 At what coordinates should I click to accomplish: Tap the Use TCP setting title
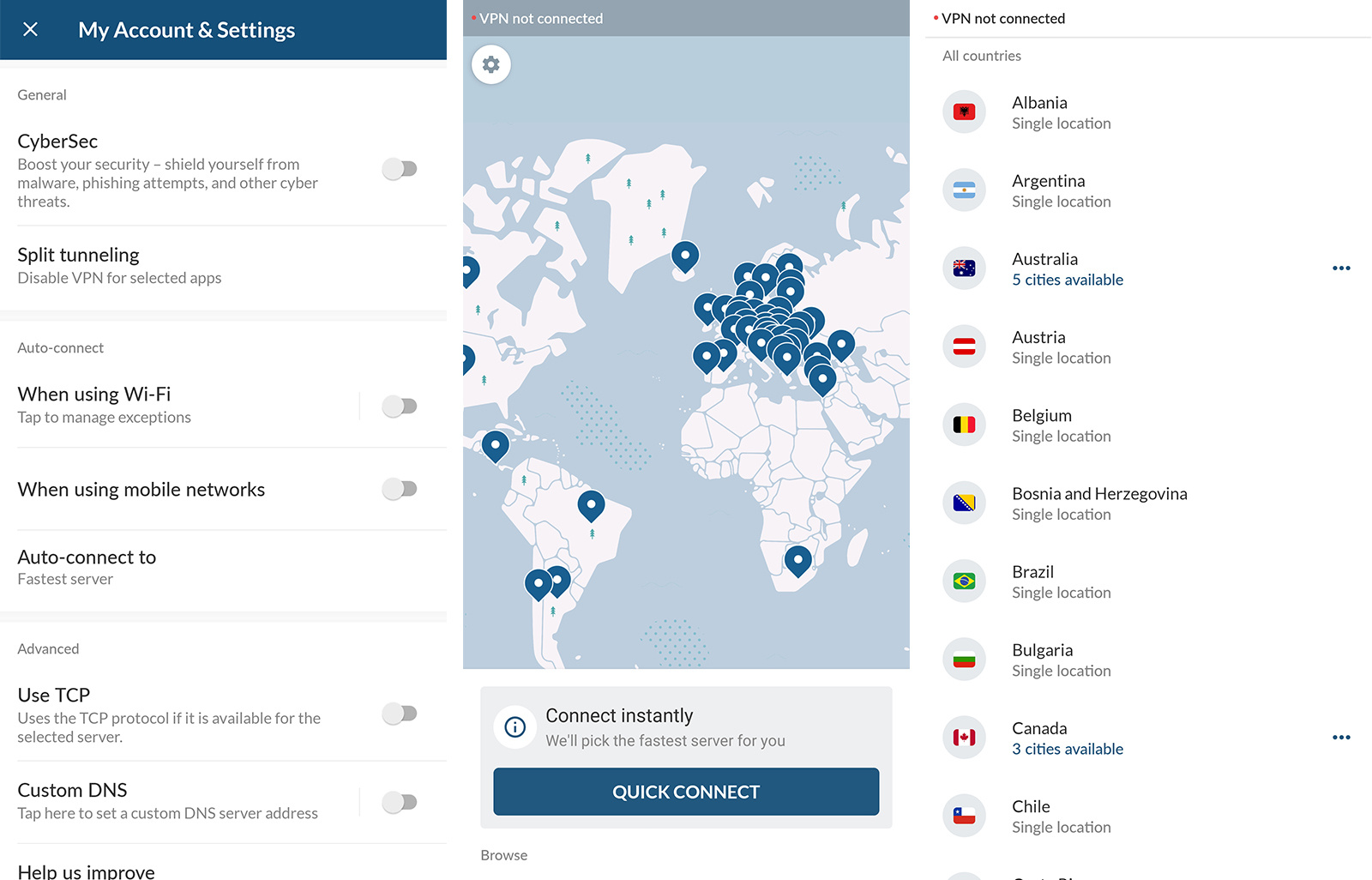click(x=53, y=696)
